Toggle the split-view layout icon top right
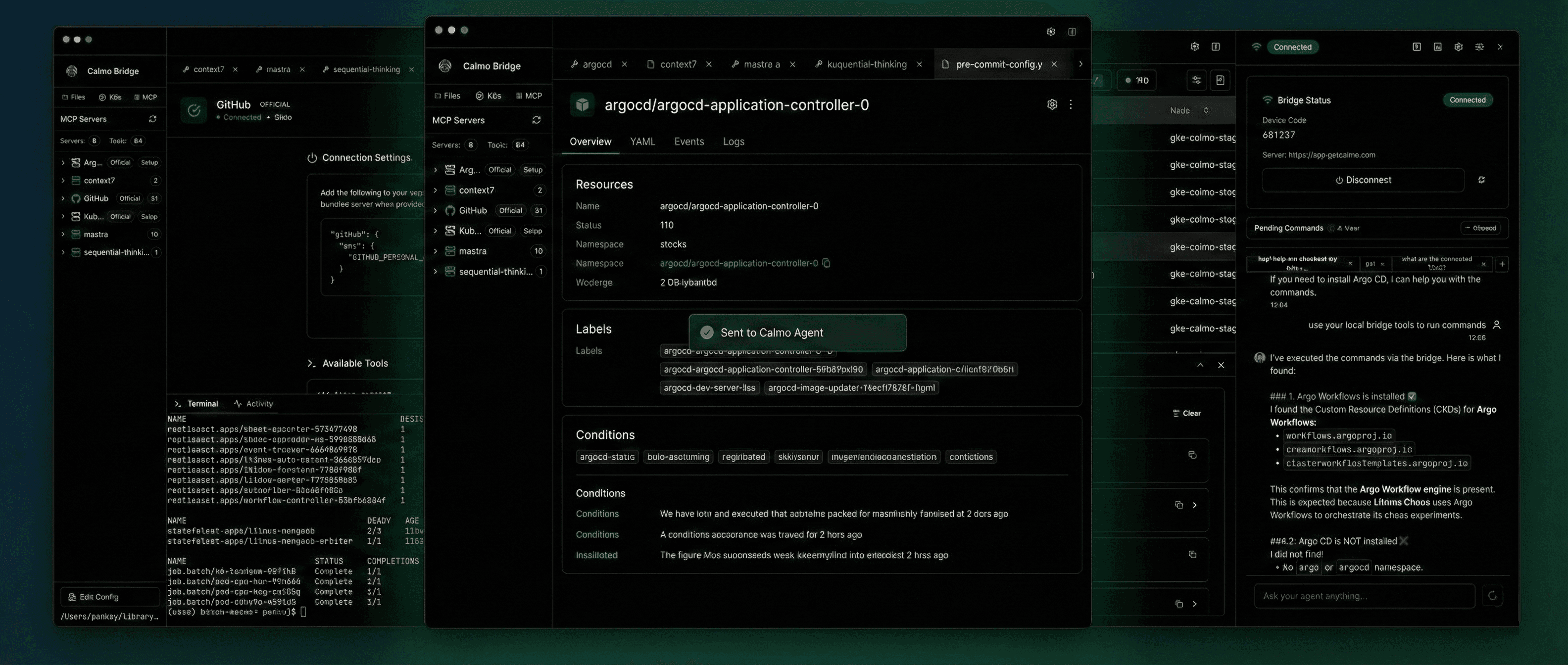The width and height of the screenshot is (1568, 665). pos(1072,32)
